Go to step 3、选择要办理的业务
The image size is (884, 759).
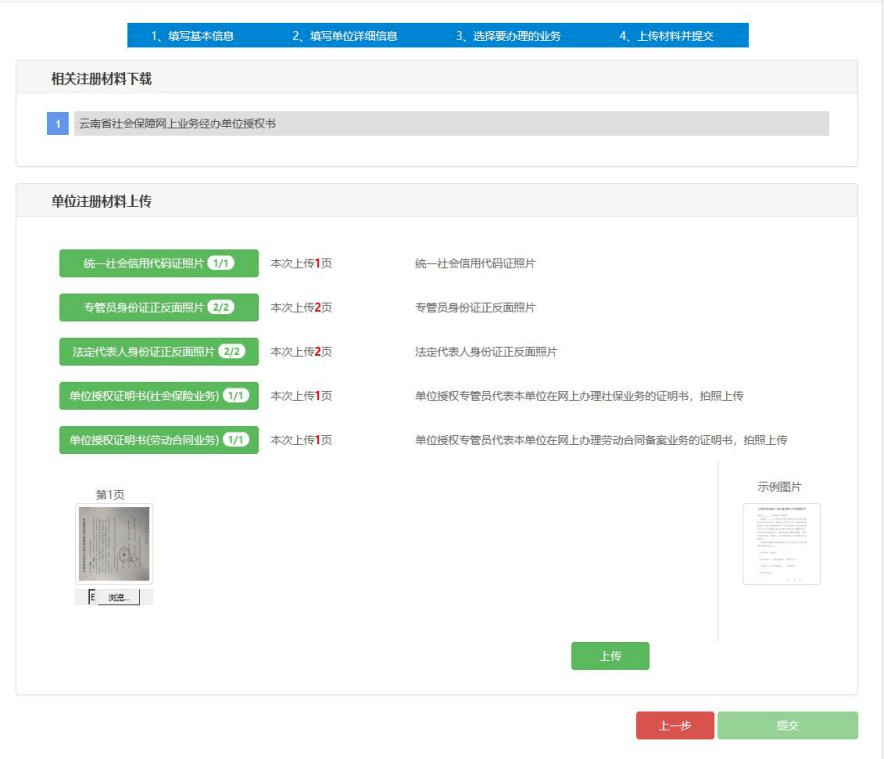[508, 36]
